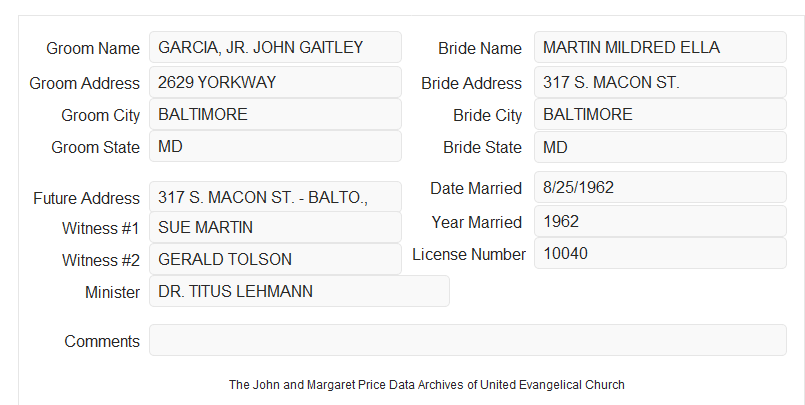The width and height of the screenshot is (805, 405).
Task: Click the Price Data Archives footer text
Action: pos(427,385)
